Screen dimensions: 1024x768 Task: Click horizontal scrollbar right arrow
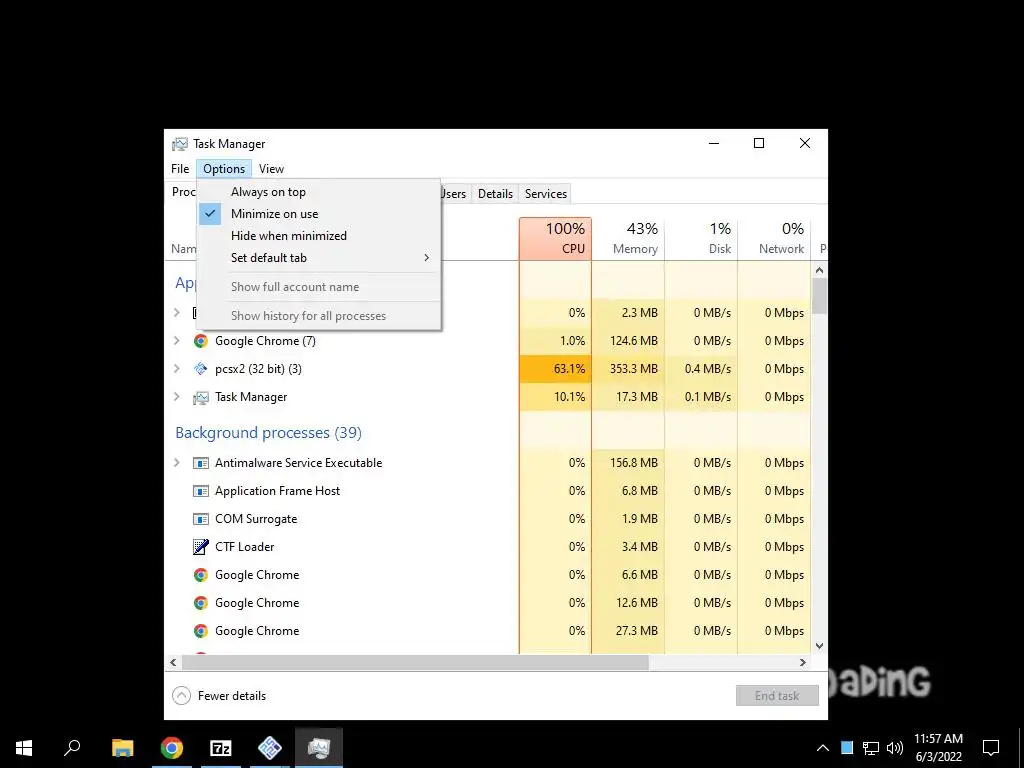803,662
